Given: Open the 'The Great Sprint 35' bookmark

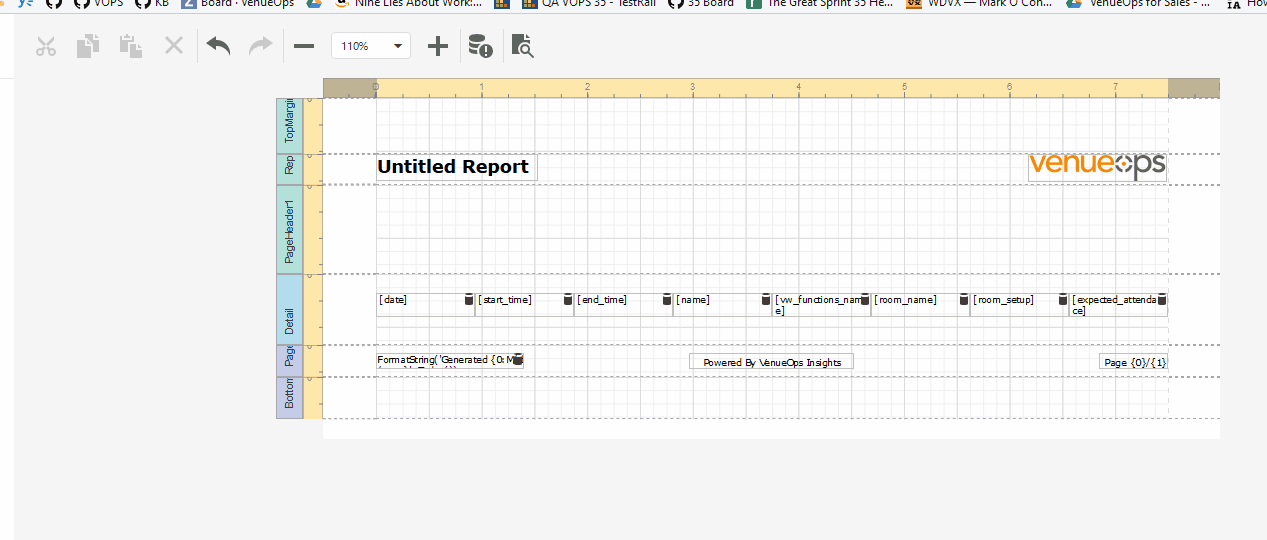Looking at the screenshot, I should tap(820, 4).
